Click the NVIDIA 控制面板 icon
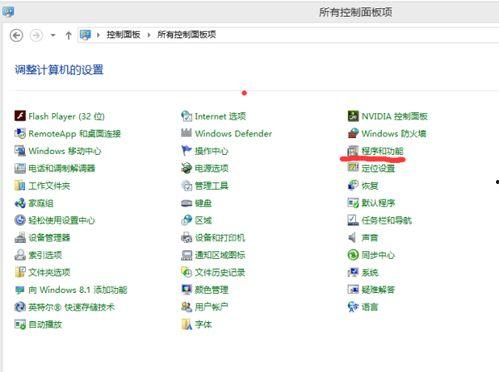 coord(353,116)
